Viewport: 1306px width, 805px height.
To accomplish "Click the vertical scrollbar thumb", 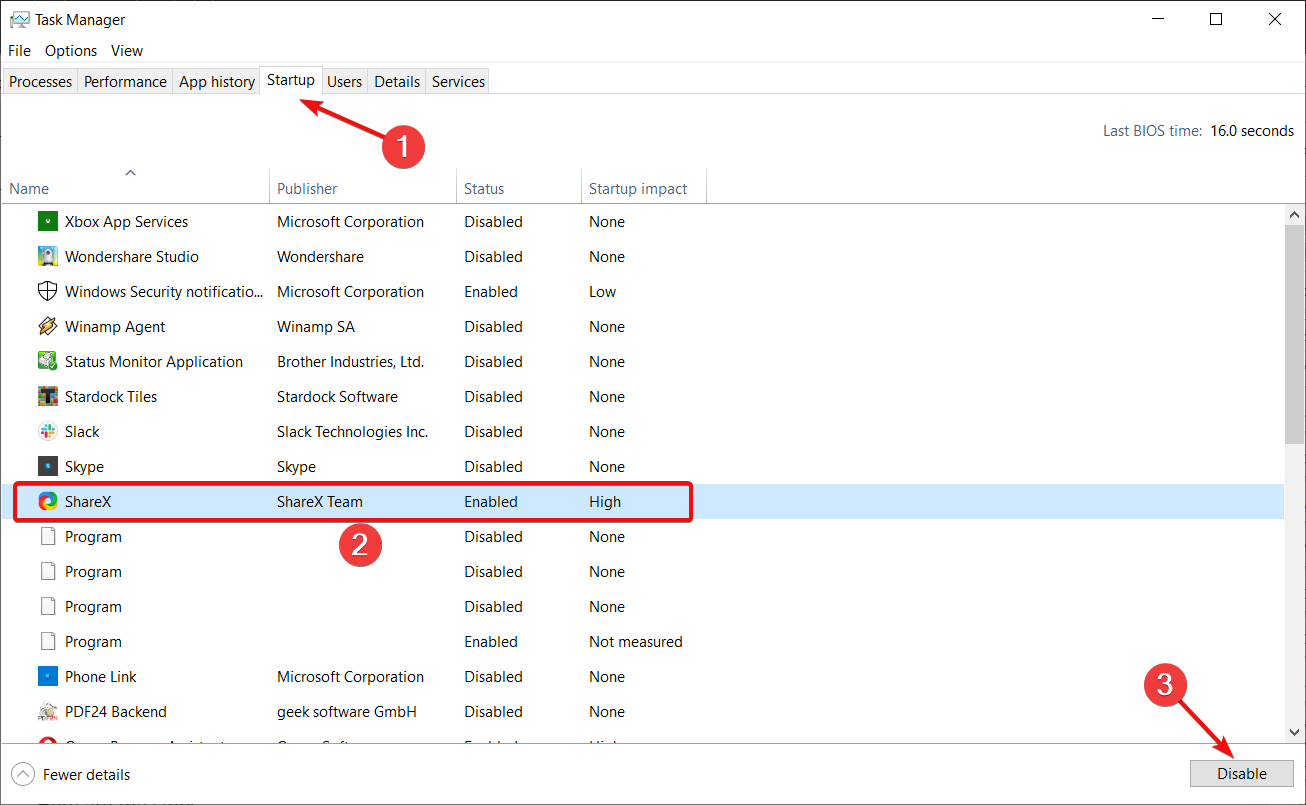I will pyautogui.click(x=1295, y=333).
